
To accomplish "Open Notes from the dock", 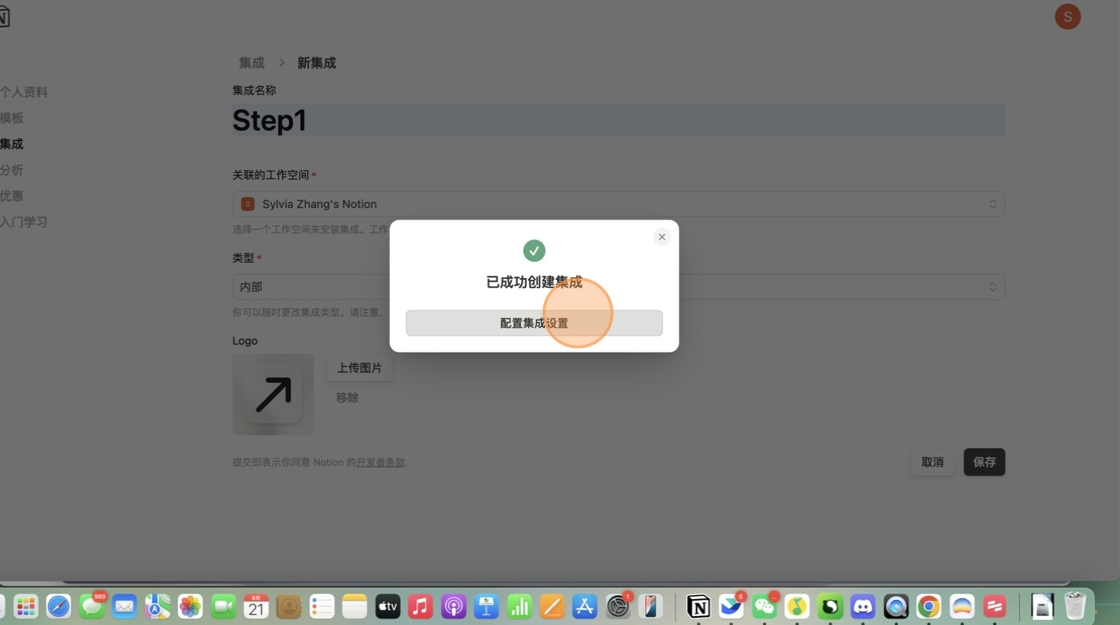I will click(354, 607).
